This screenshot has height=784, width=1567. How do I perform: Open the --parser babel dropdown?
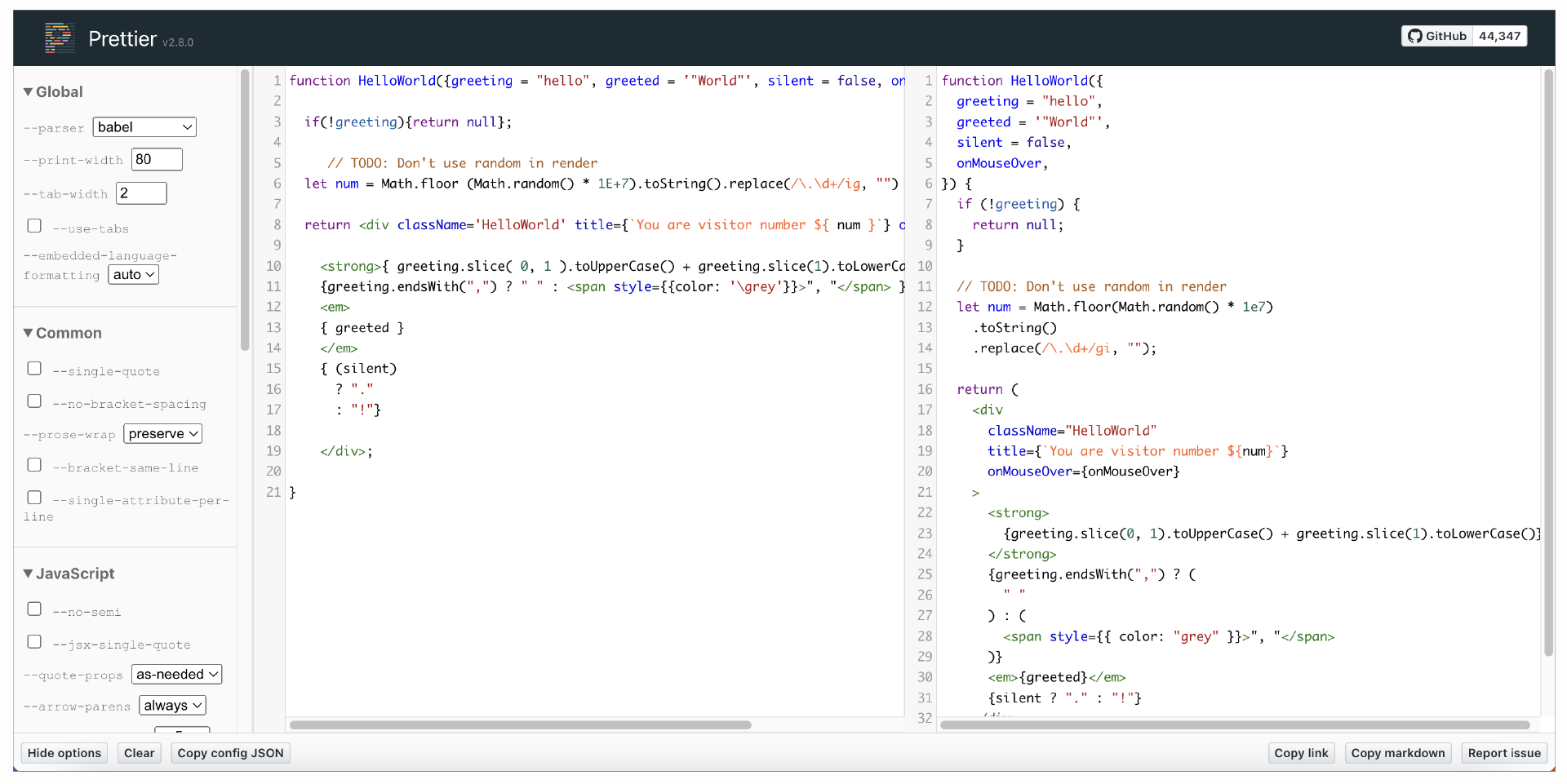click(x=144, y=127)
